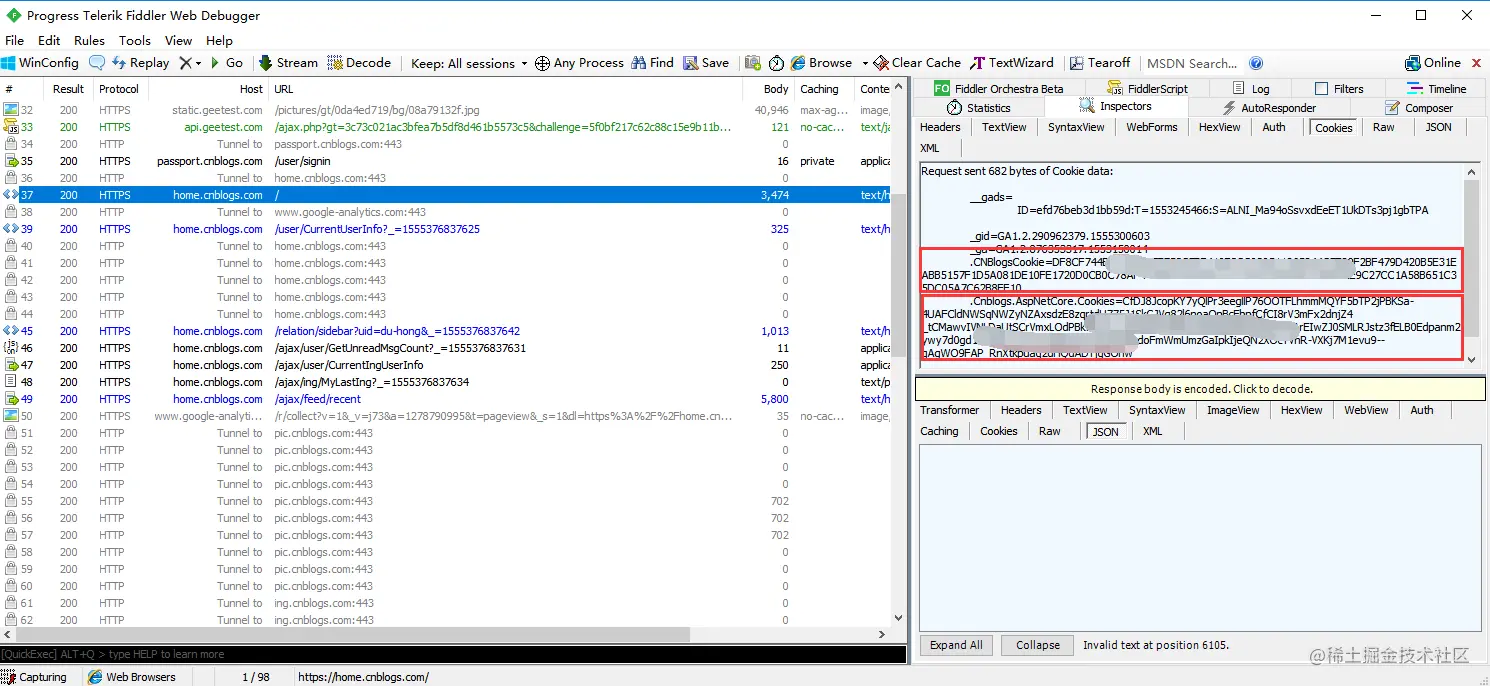Click Any Process target picker

[579, 63]
